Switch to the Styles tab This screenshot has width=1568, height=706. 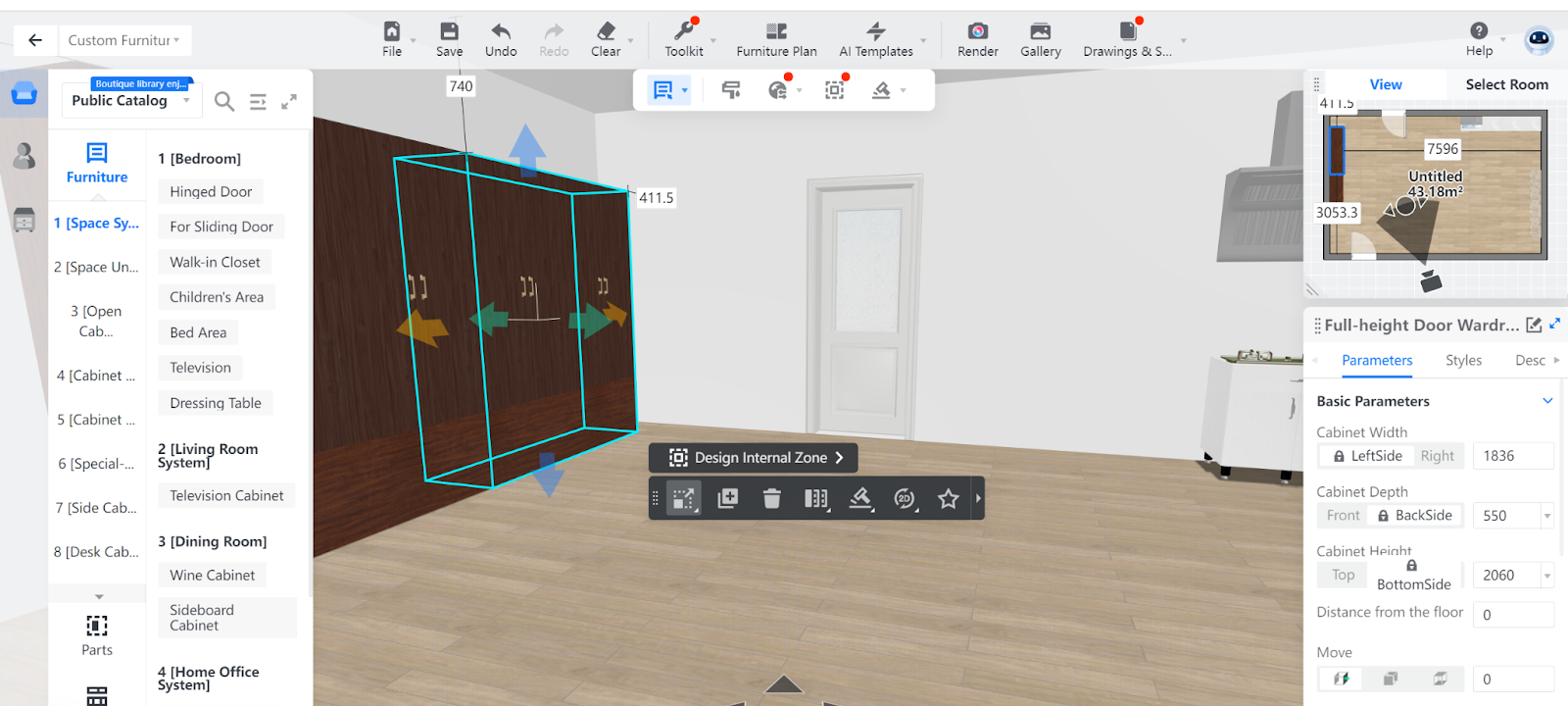[x=1463, y=361]
